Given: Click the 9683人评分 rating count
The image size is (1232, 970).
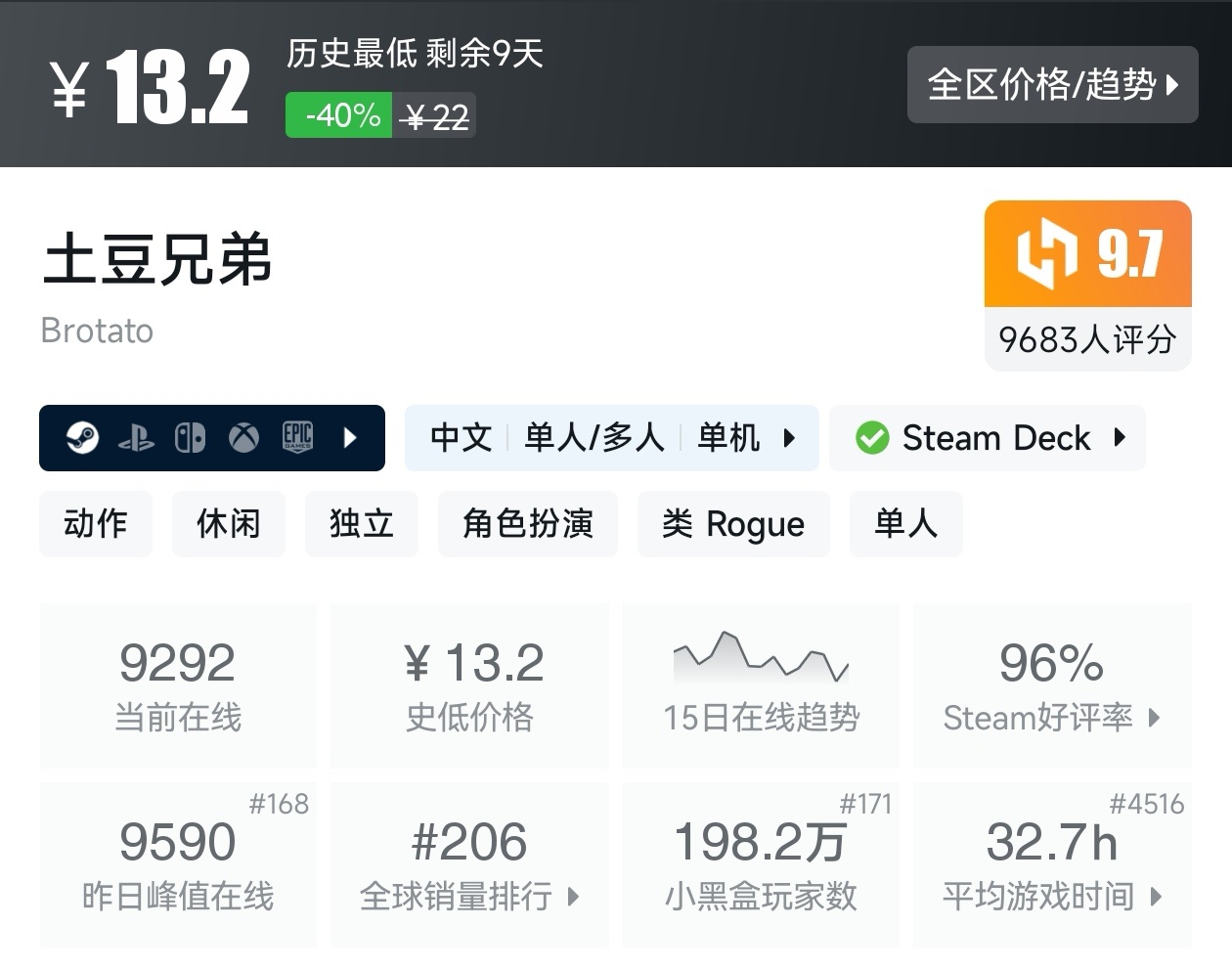Looking at the screenshot, I should tap(1086, 339).
